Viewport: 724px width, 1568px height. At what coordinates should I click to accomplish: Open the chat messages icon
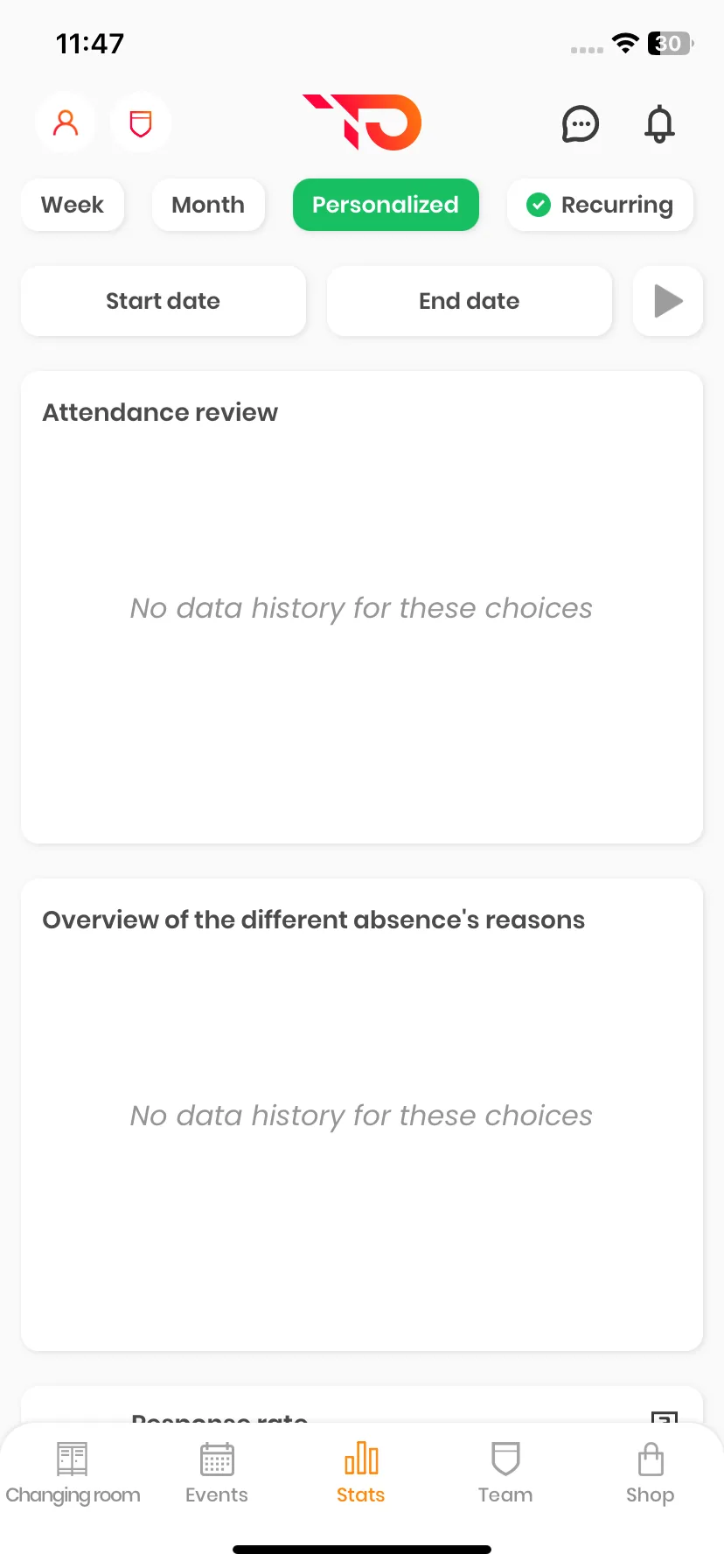(580, 124)
